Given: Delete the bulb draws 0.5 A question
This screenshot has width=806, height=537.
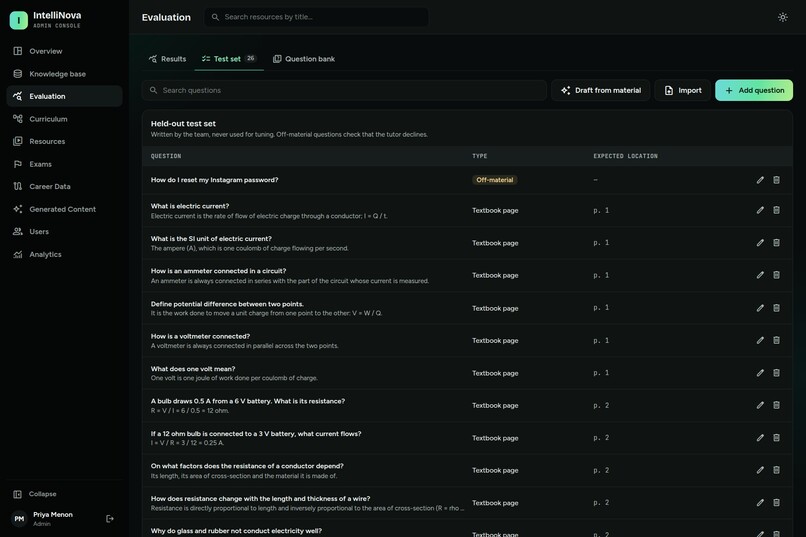Looking at the screenshot, I should pos(776,405).
